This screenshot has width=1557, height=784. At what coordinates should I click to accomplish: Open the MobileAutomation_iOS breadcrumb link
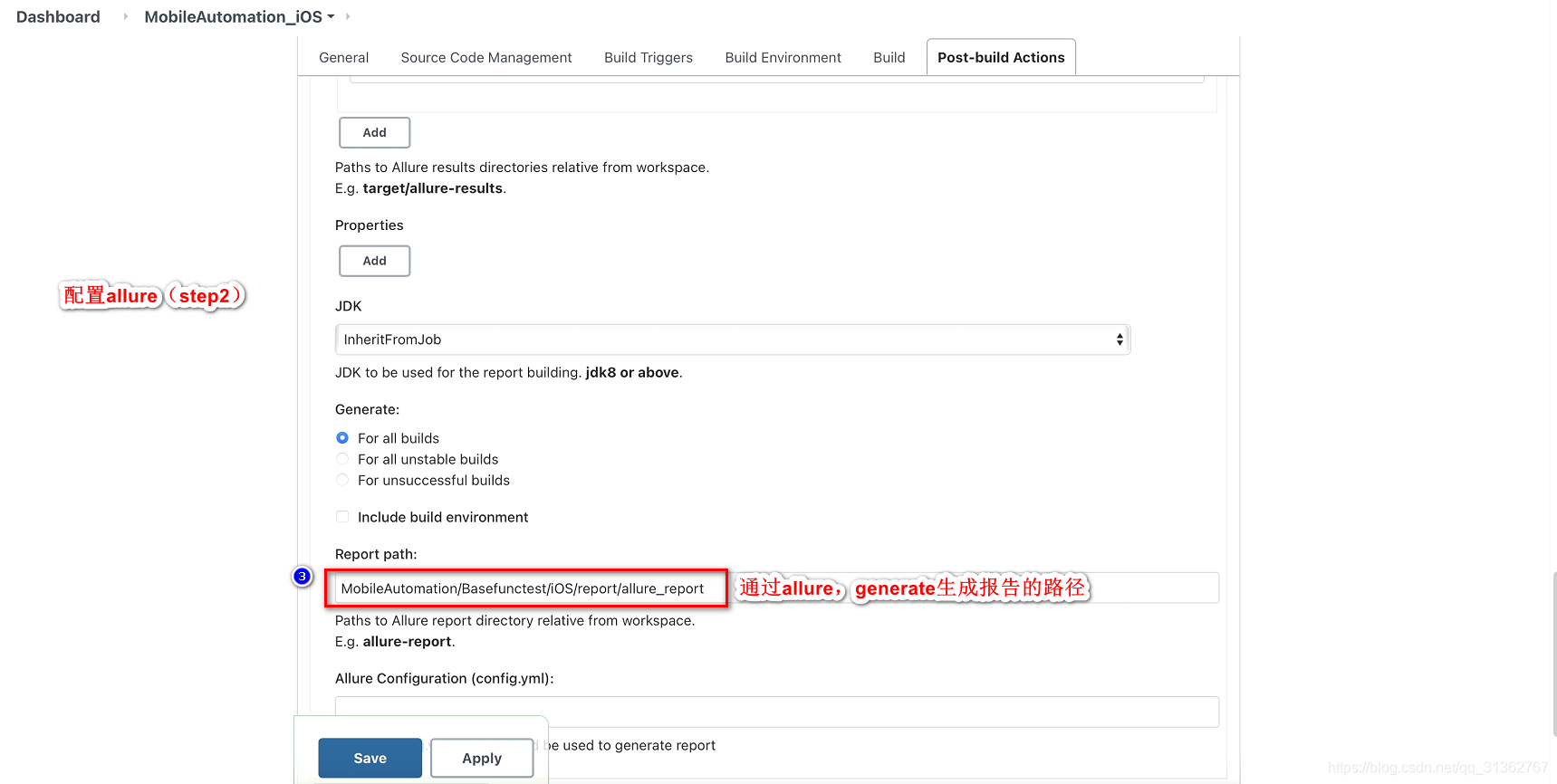(x=233, y=16)
